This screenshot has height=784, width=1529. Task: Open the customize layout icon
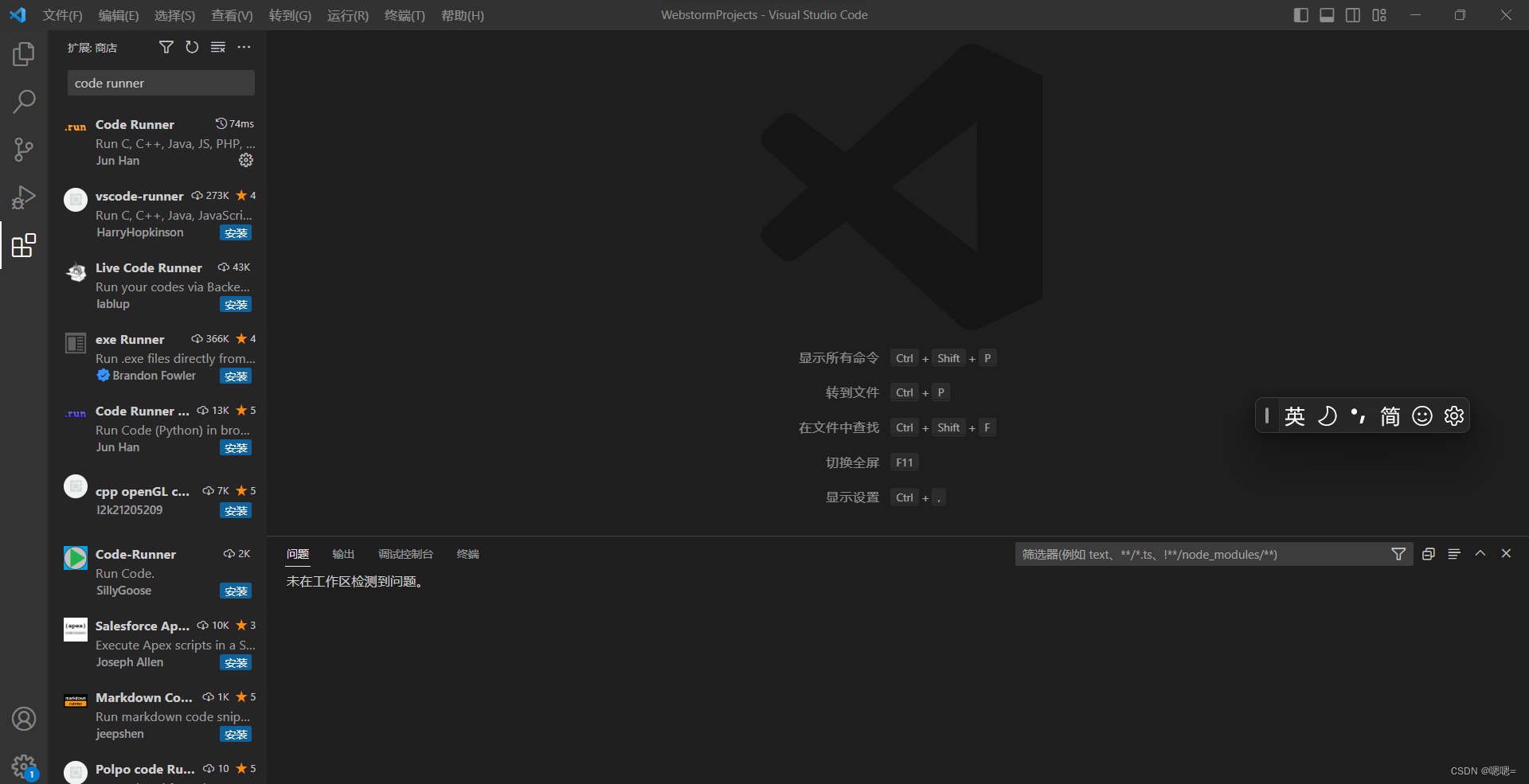point(1379,15)
